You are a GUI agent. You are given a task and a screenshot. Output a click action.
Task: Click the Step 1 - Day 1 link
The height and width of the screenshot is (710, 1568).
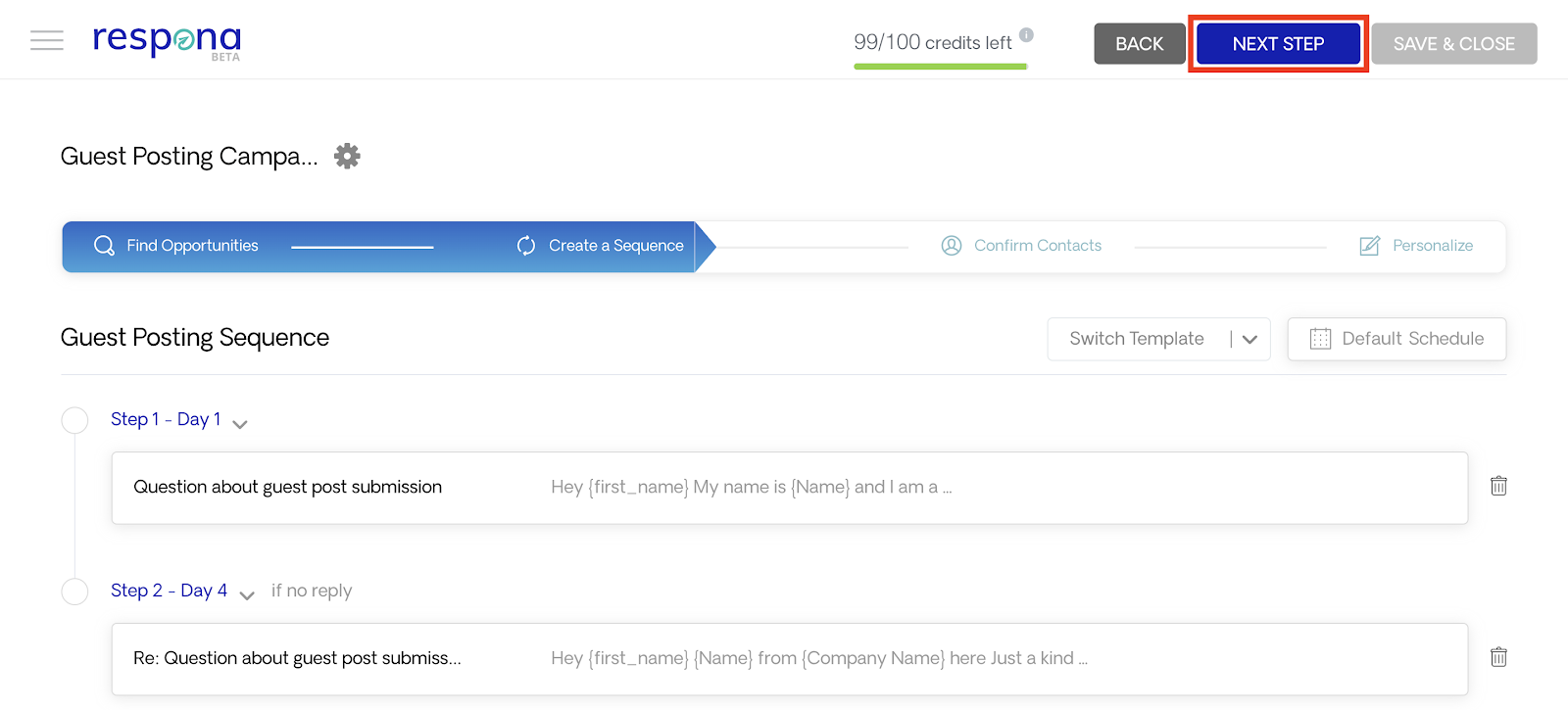[166, 419]
